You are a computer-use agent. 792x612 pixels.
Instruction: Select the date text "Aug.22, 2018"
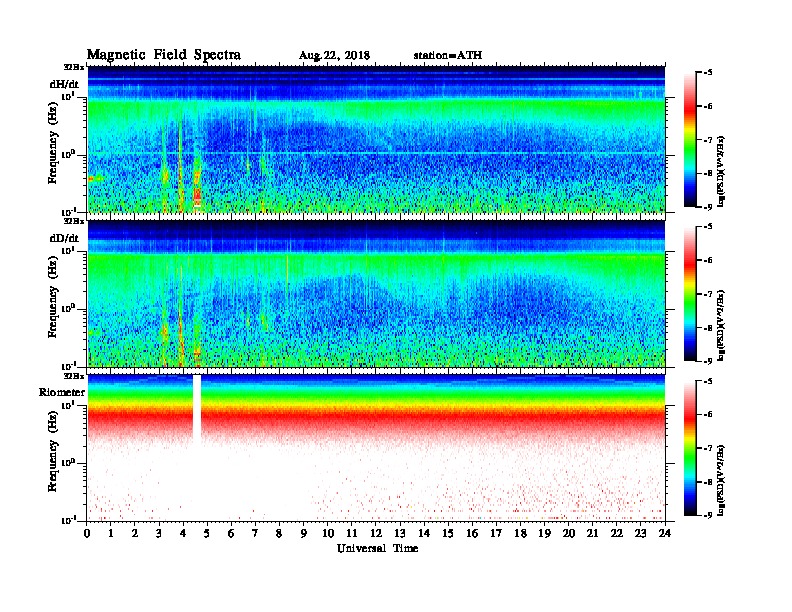click(334, 56)
